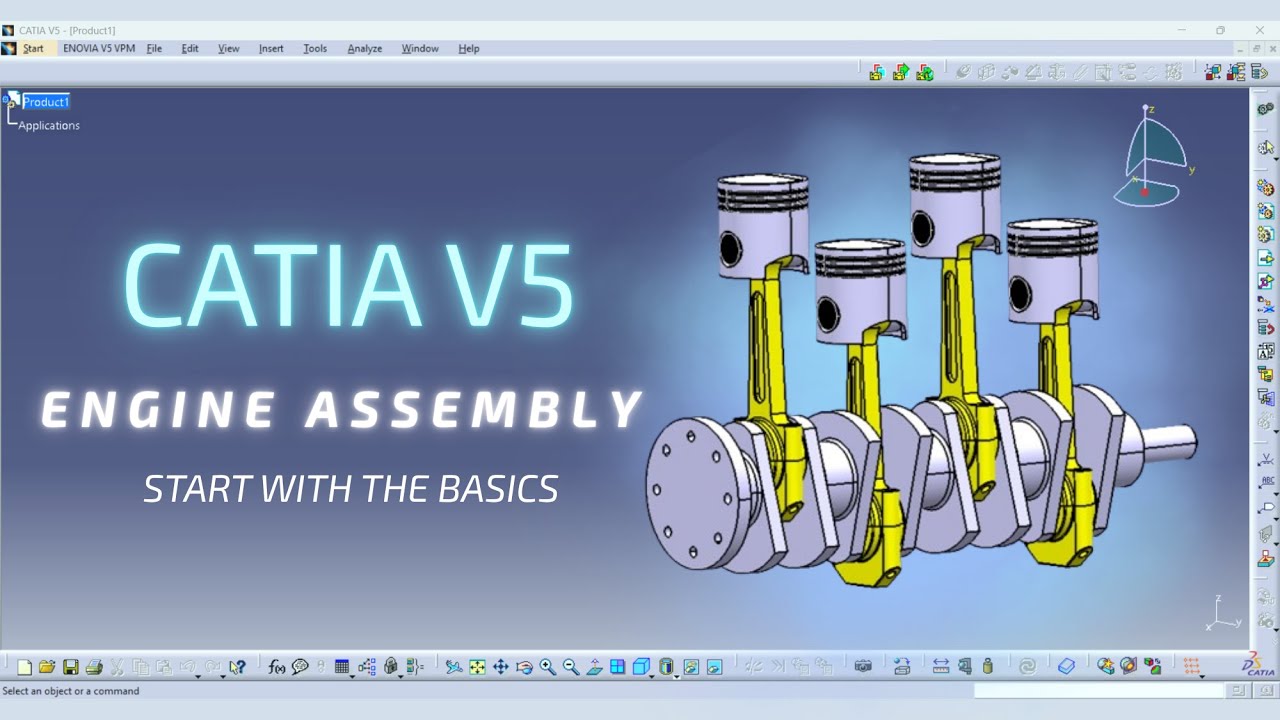
Task: Expand the view mode cylinder dropdown arrow
Action: tap(677, 677)
